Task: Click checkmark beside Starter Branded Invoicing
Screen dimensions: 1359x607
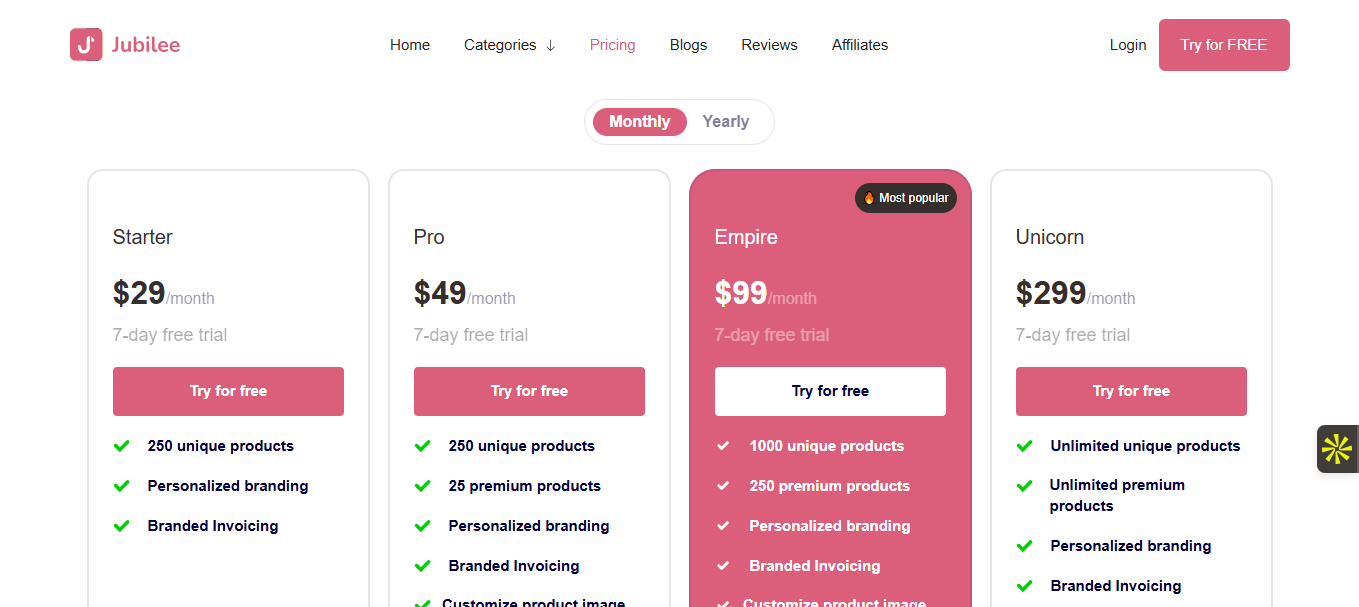Action: [x=122, y=526]
